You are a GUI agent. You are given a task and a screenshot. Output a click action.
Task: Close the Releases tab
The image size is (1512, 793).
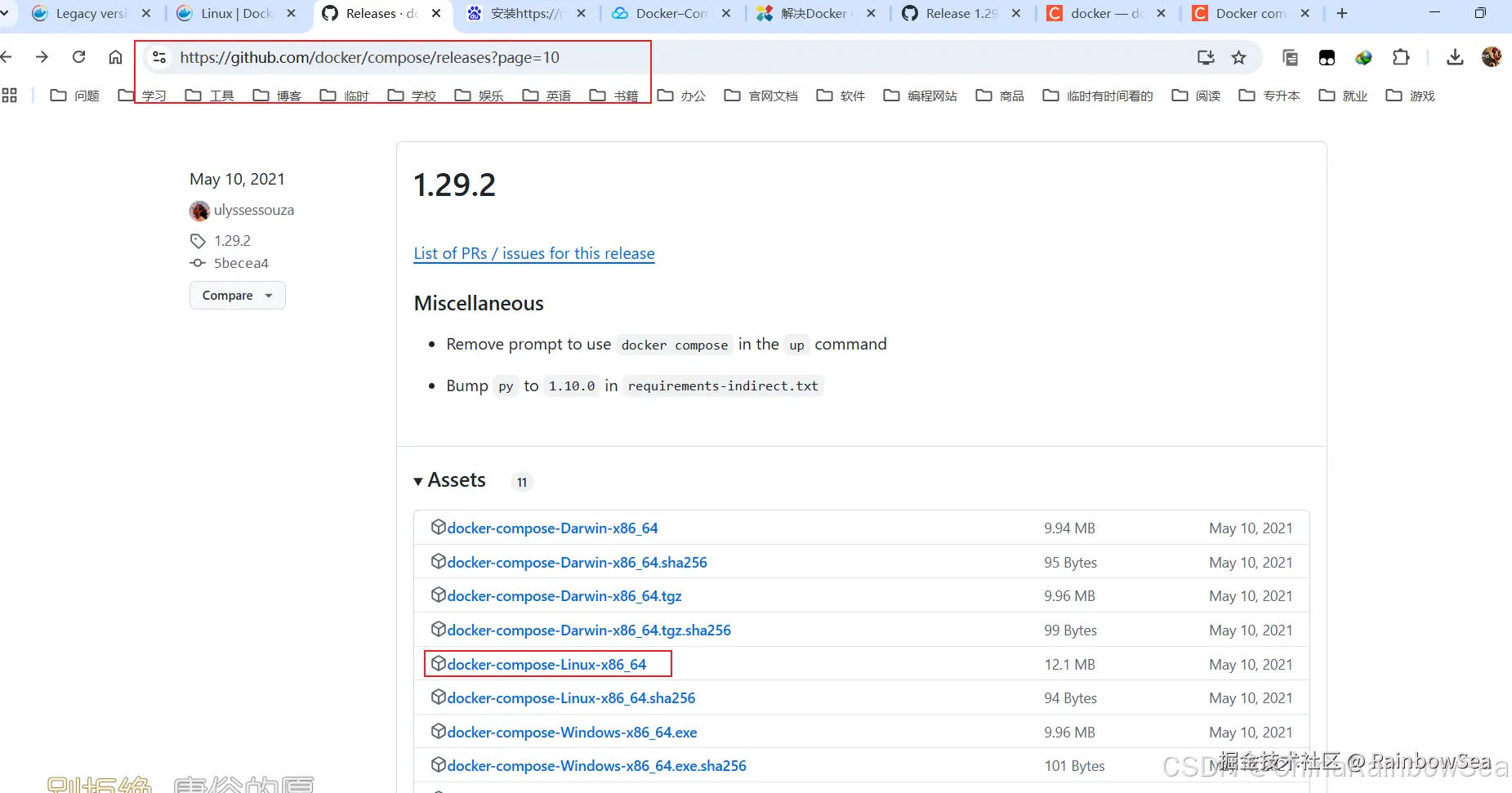click(x=436, y=13)
